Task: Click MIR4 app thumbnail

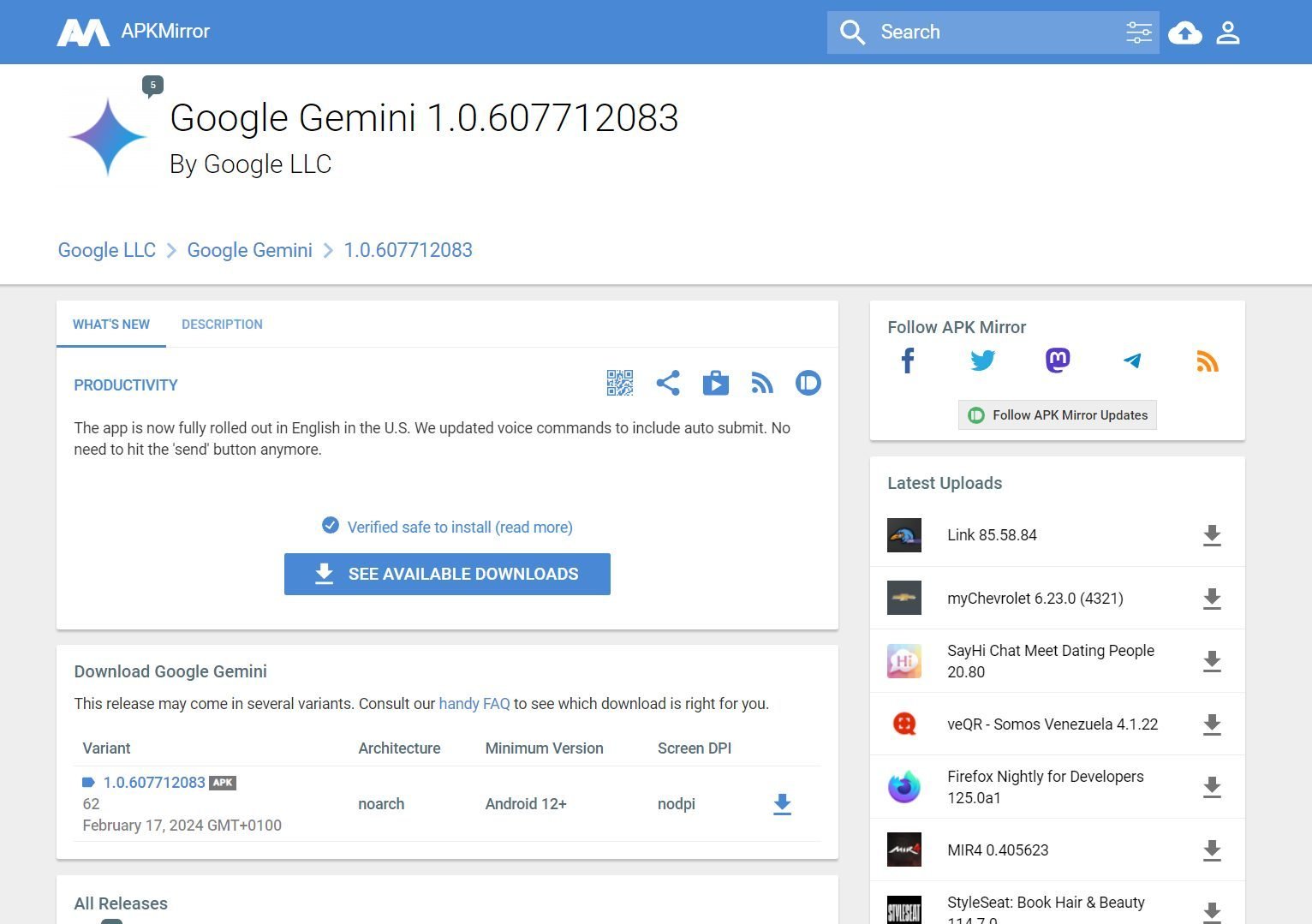Action: point(904,849)
